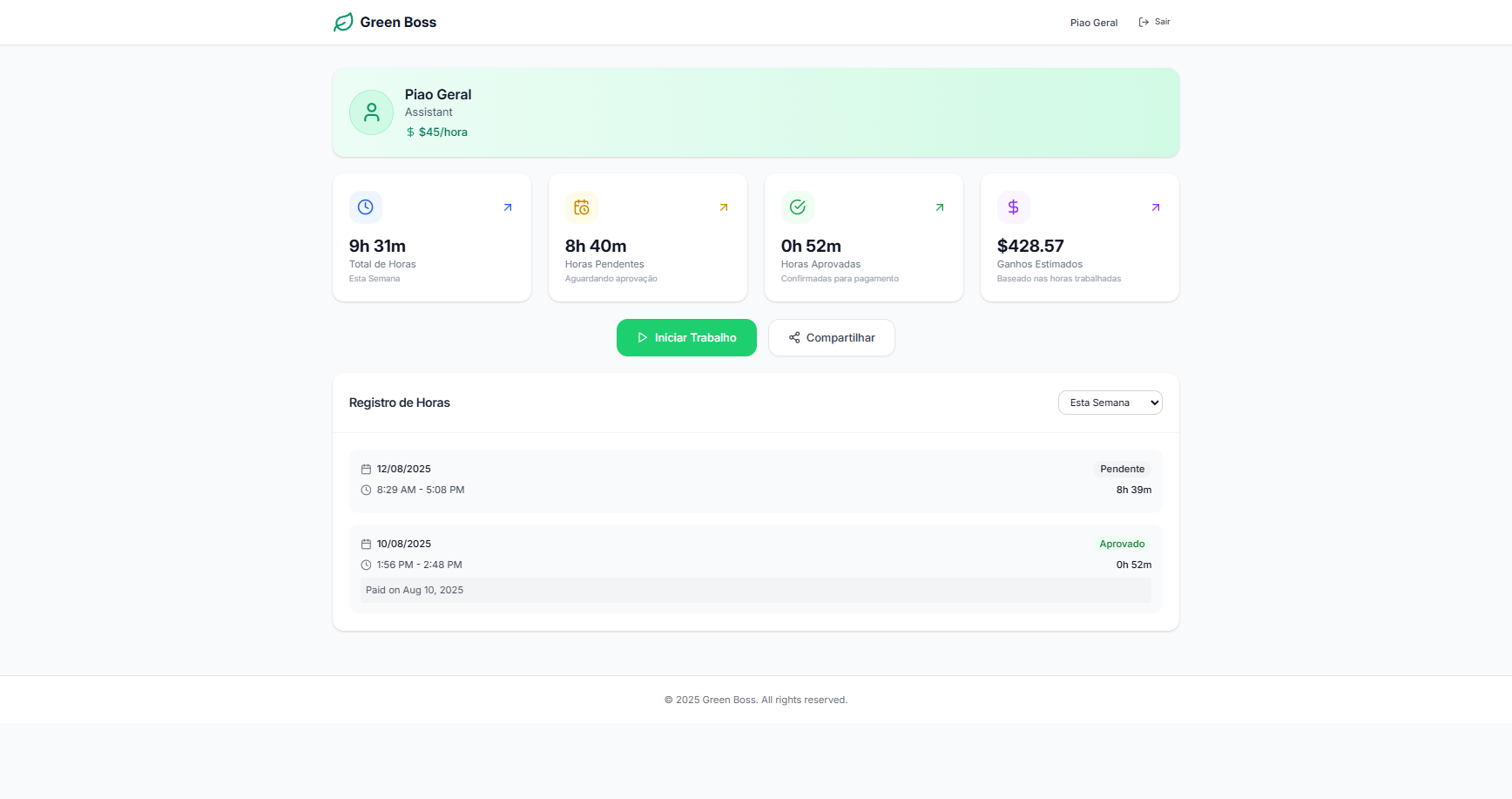Click the checkmark circle icon on Horas Aprovadas card

(x=797, y=207)
